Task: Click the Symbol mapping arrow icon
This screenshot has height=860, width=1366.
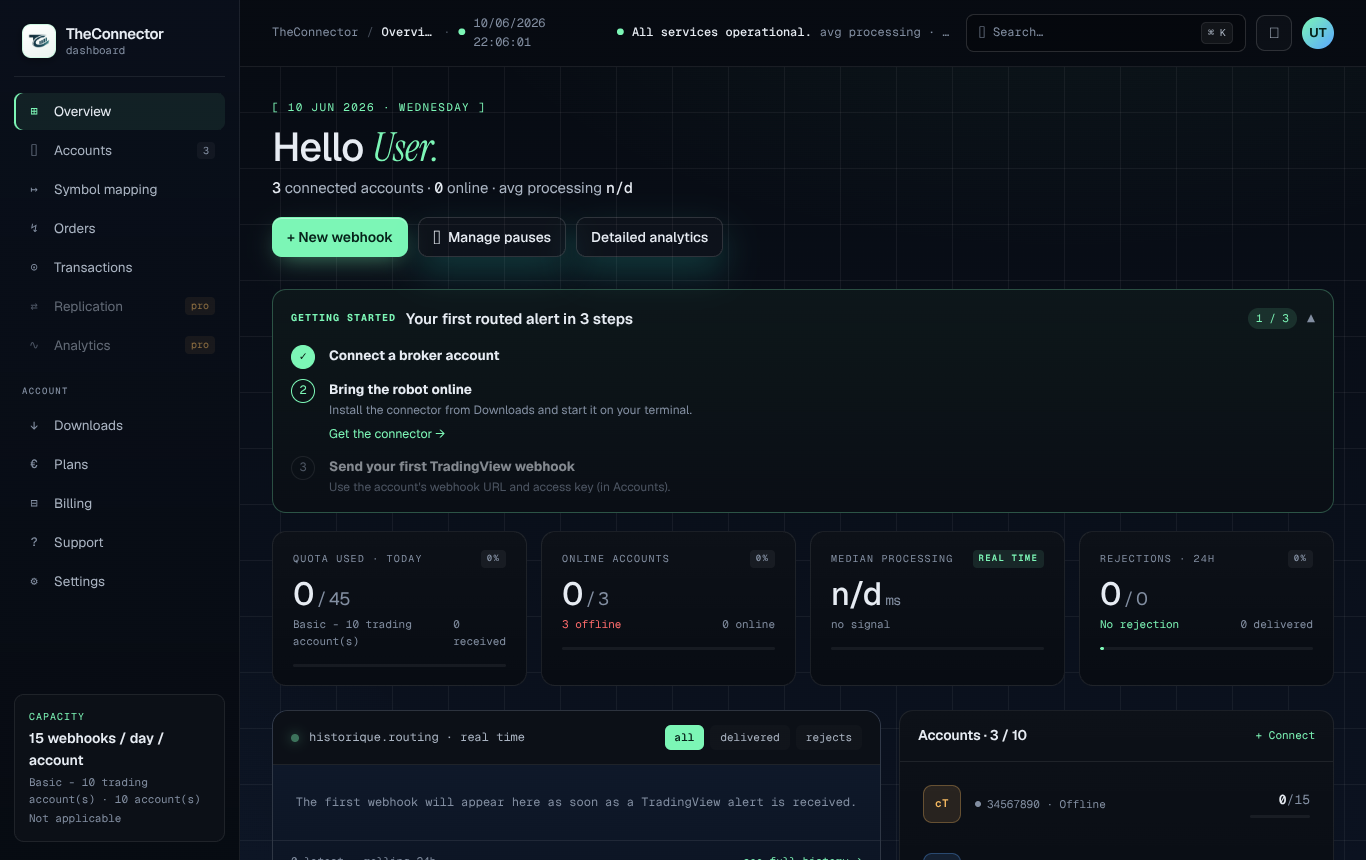Action: pos(34,189)
